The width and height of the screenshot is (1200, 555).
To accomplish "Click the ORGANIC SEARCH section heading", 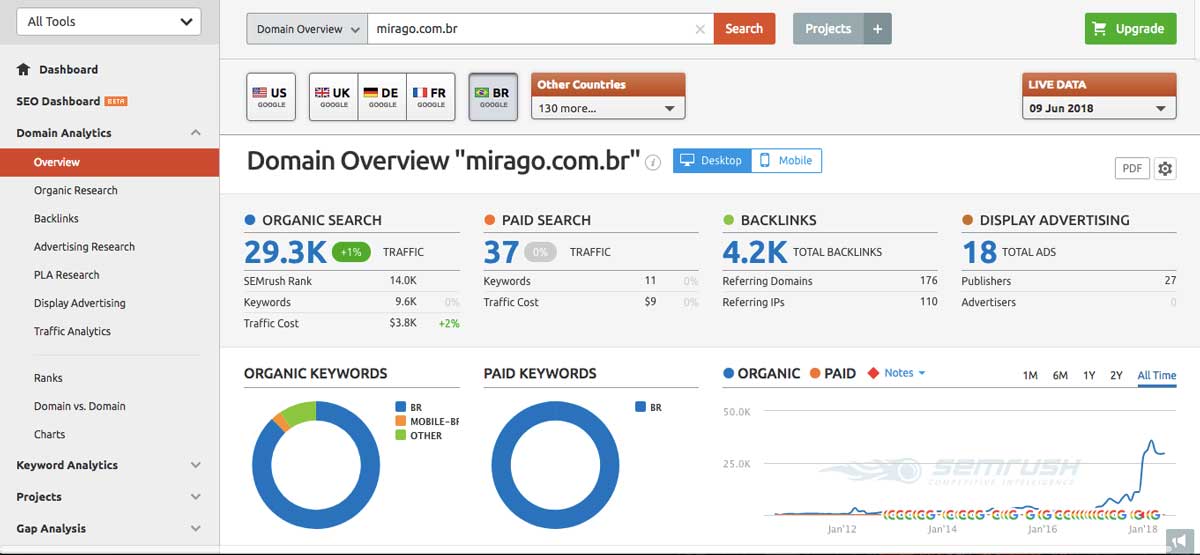I will (322, 220).
